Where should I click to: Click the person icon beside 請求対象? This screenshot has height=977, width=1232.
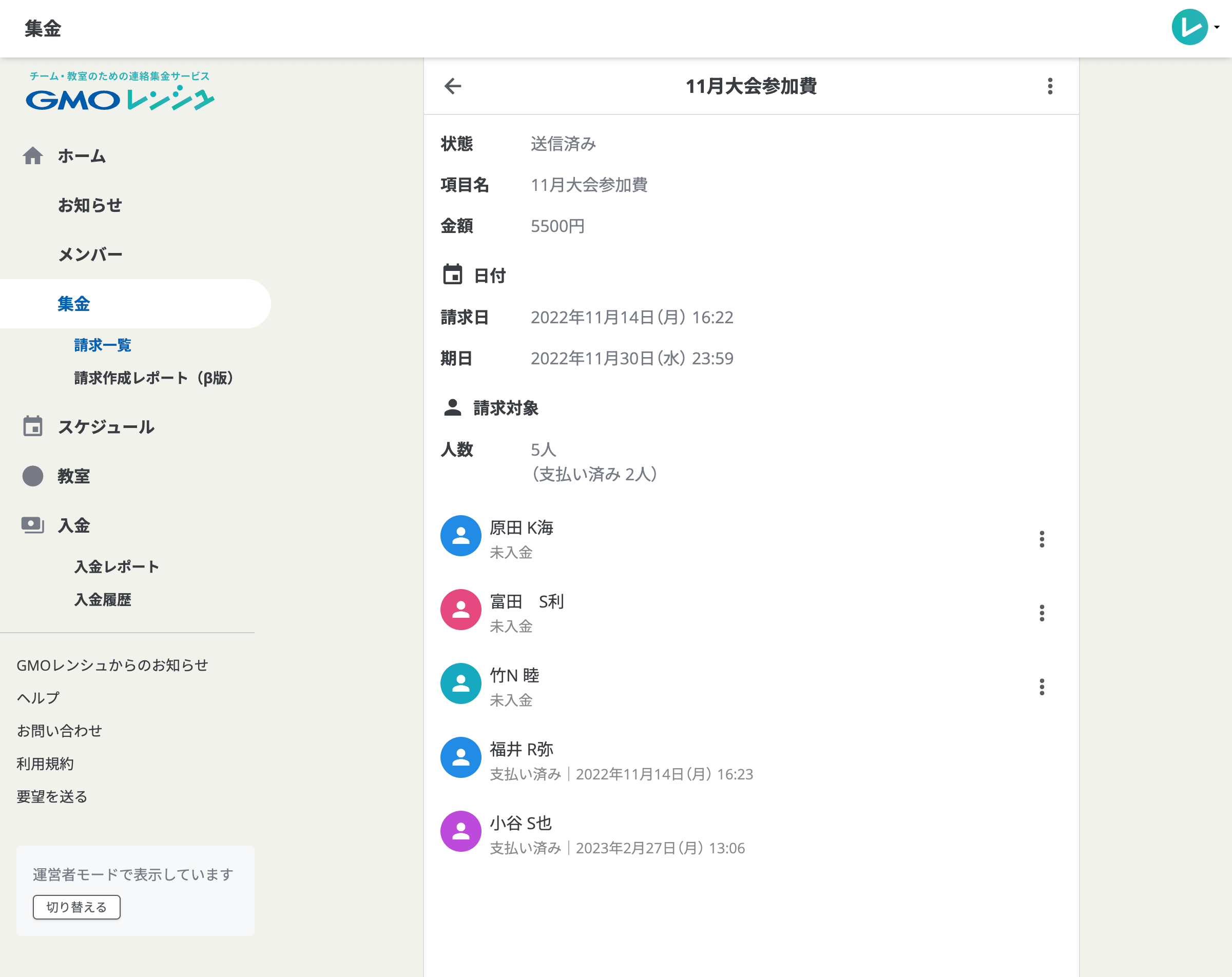click(452, 407)
